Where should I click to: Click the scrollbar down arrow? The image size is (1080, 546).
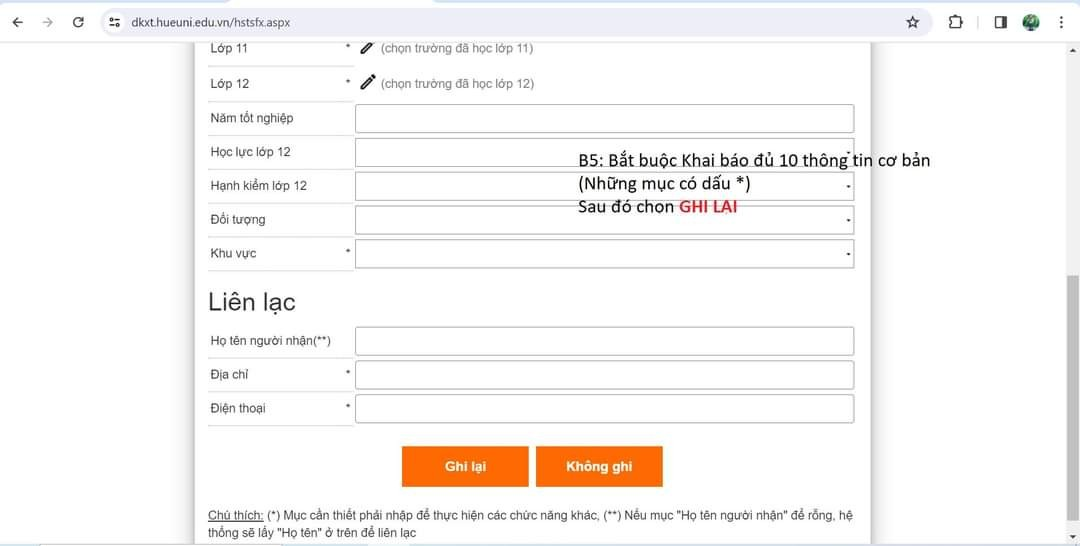pos(1072,537)
